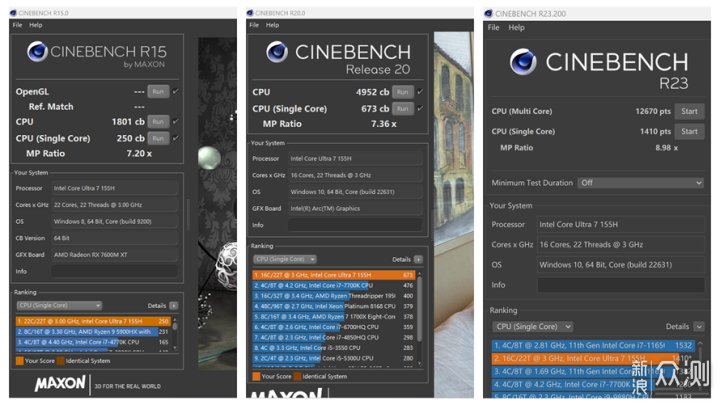Click the R20 ranking list scrollbar

pyautogui.click(x=419, y=319)
